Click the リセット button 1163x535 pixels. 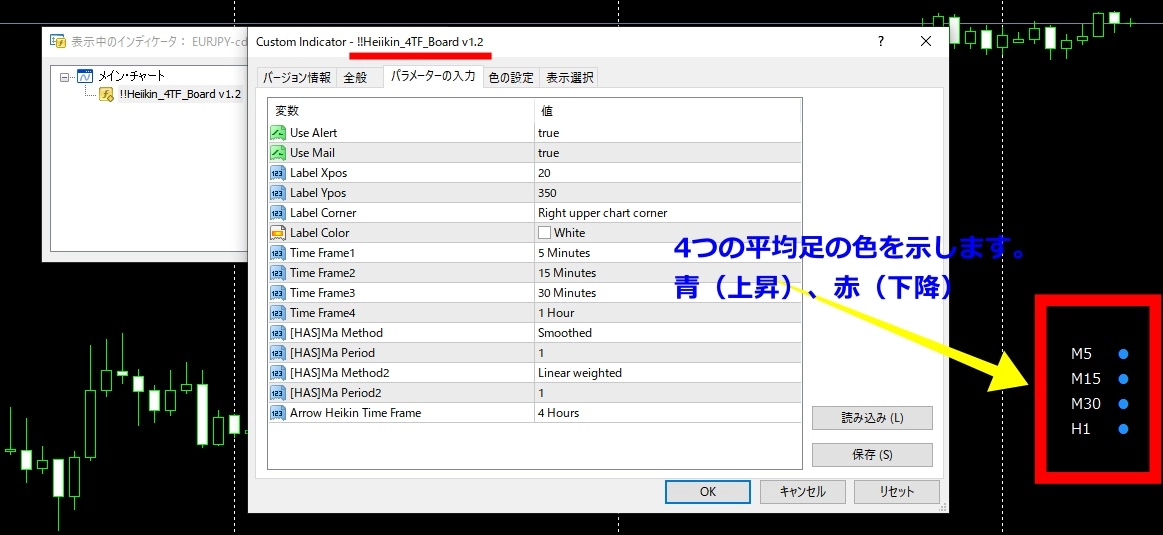[x=896, y=492]
